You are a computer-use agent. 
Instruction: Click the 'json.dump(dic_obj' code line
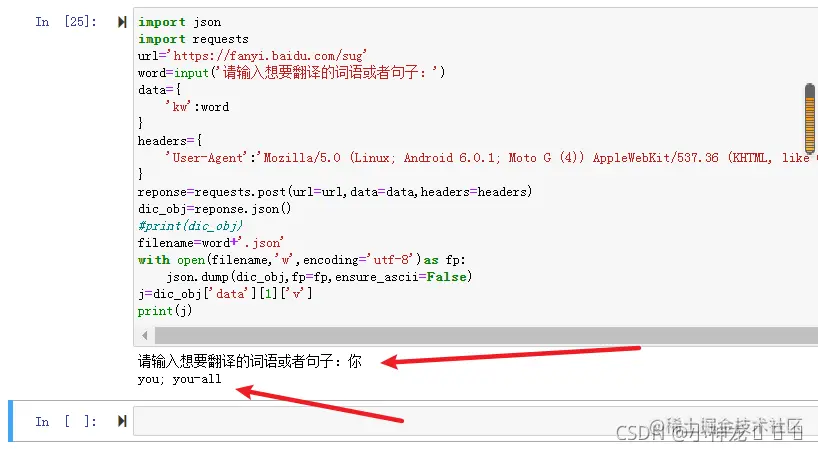tap(319, 277)
